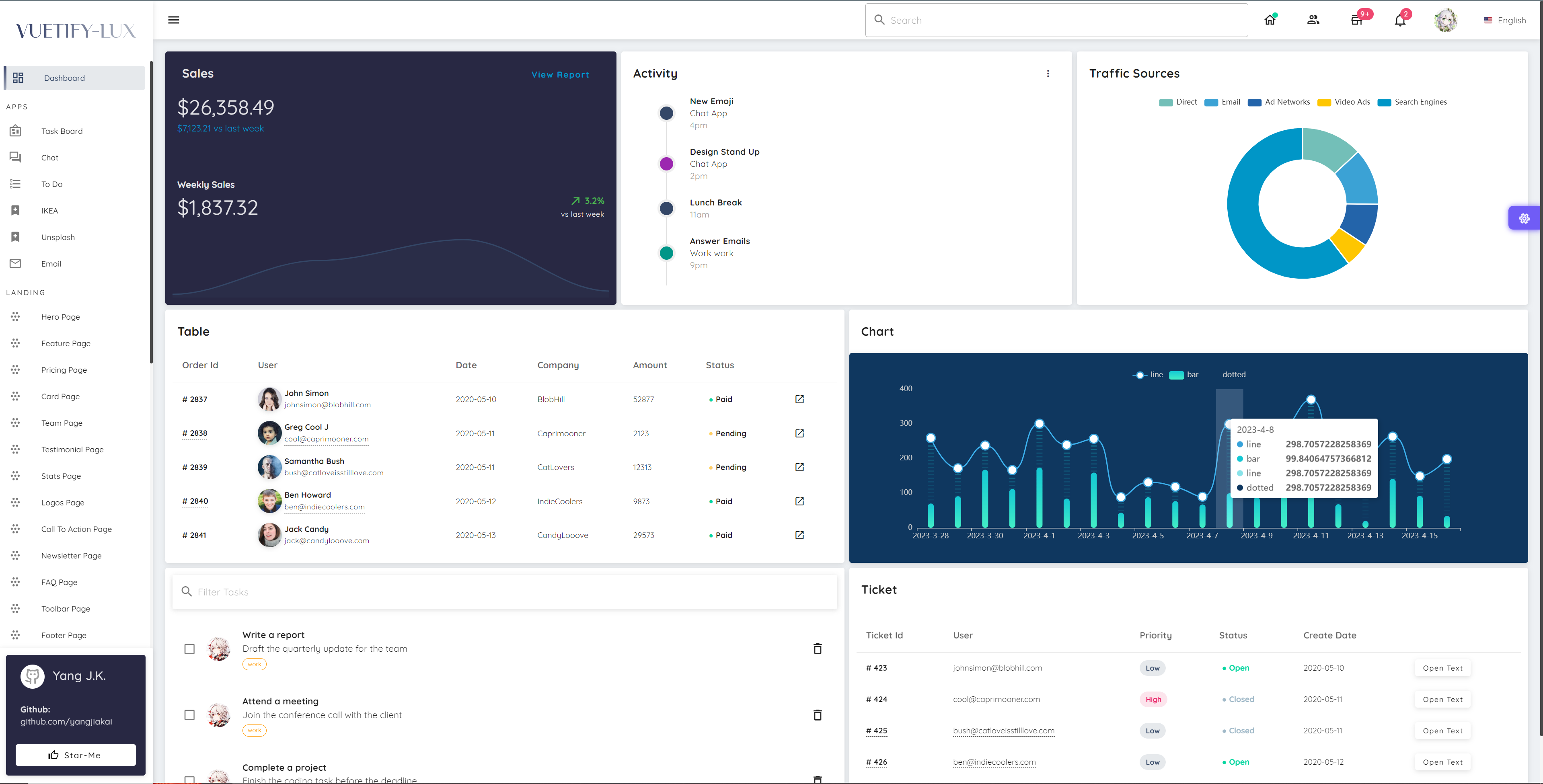The width and height of the screenshot is (1543, 784).
Task: Click 'View Report' on the Sales card
Action: (559, 74)
